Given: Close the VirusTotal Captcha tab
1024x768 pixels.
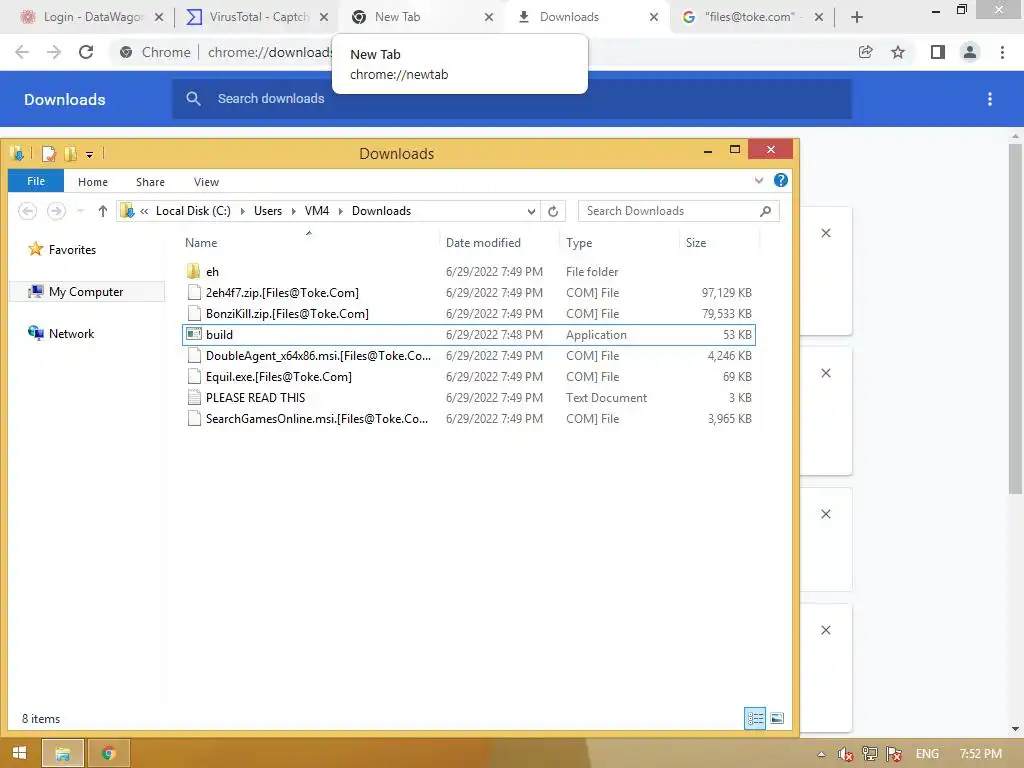Looking at the screenshot, I should pyautogui.click(x=324, y=17).
